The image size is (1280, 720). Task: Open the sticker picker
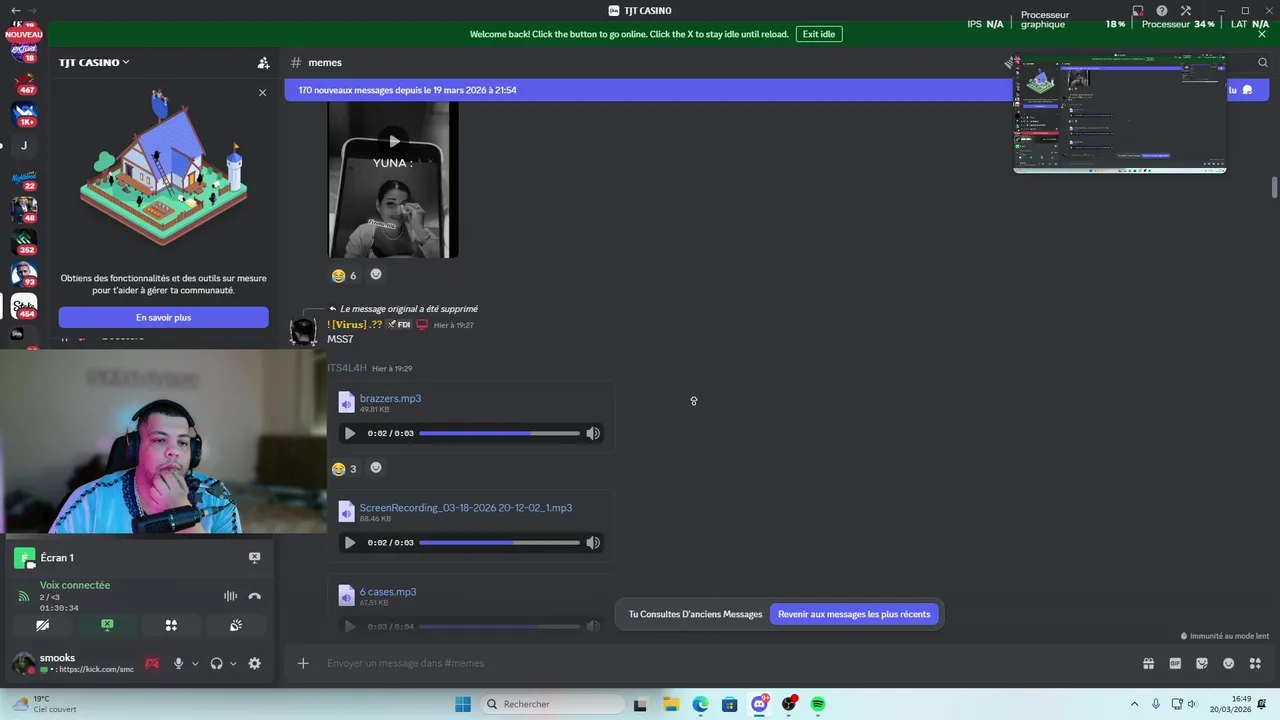[1202, 663]
